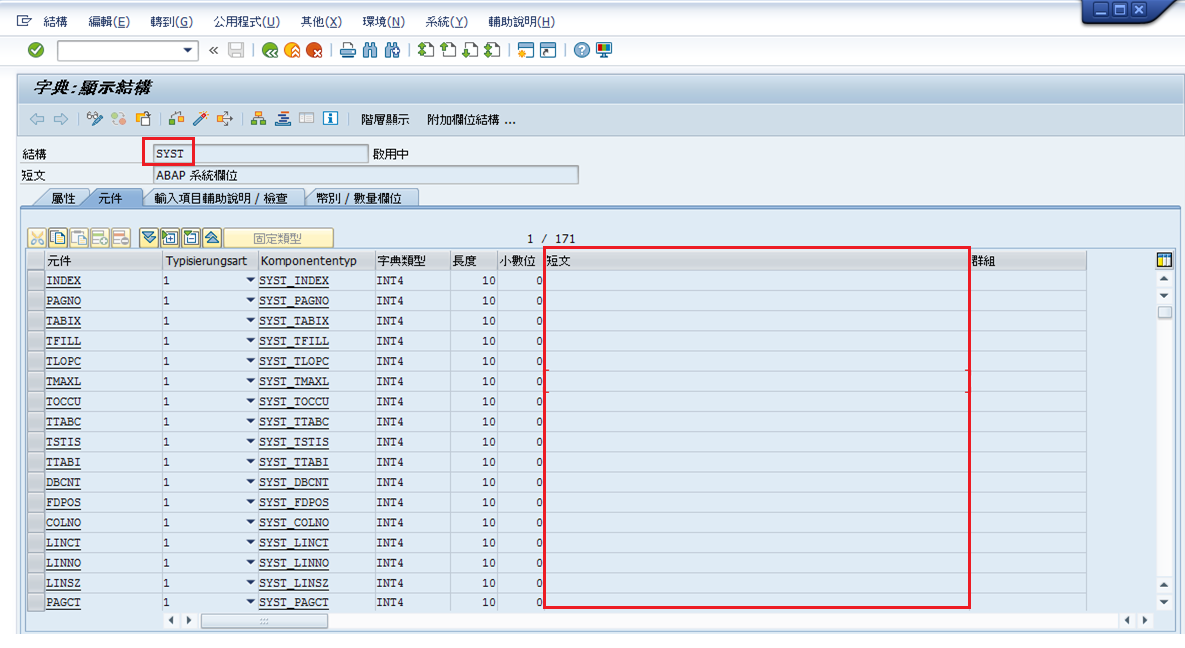Screen dimensions: 1185x648
Task: Open the command field dropdown arrow
Action: pos(187,51)
